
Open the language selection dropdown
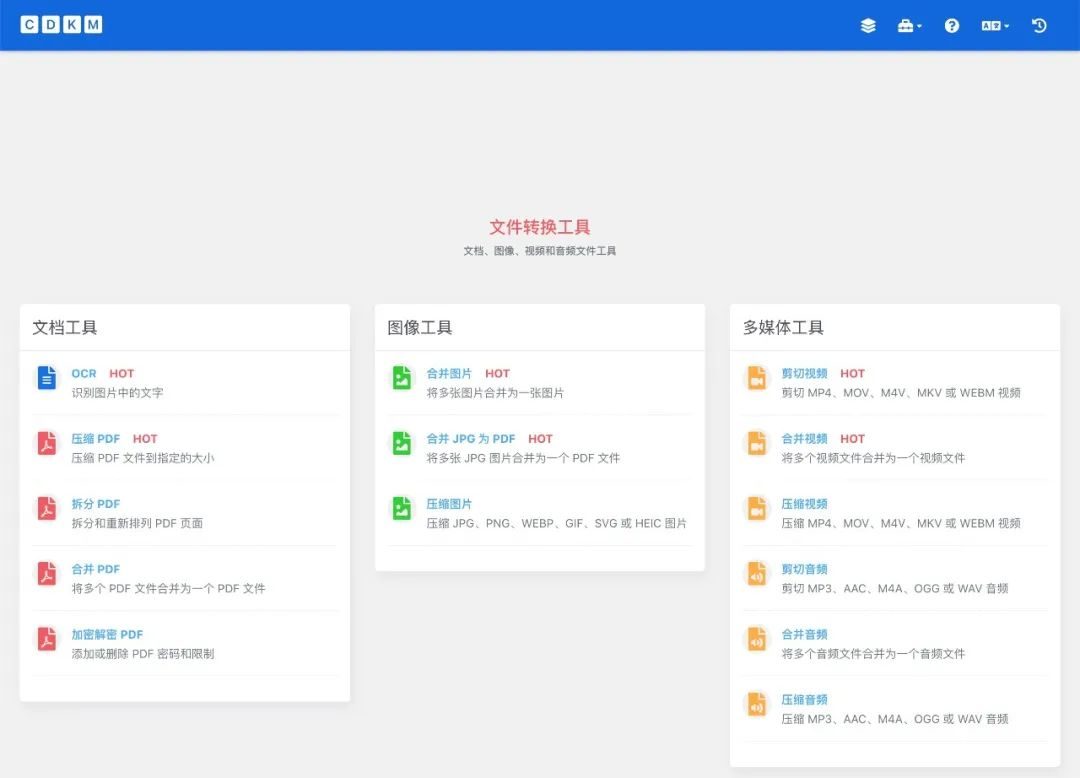tap(994, 25)
